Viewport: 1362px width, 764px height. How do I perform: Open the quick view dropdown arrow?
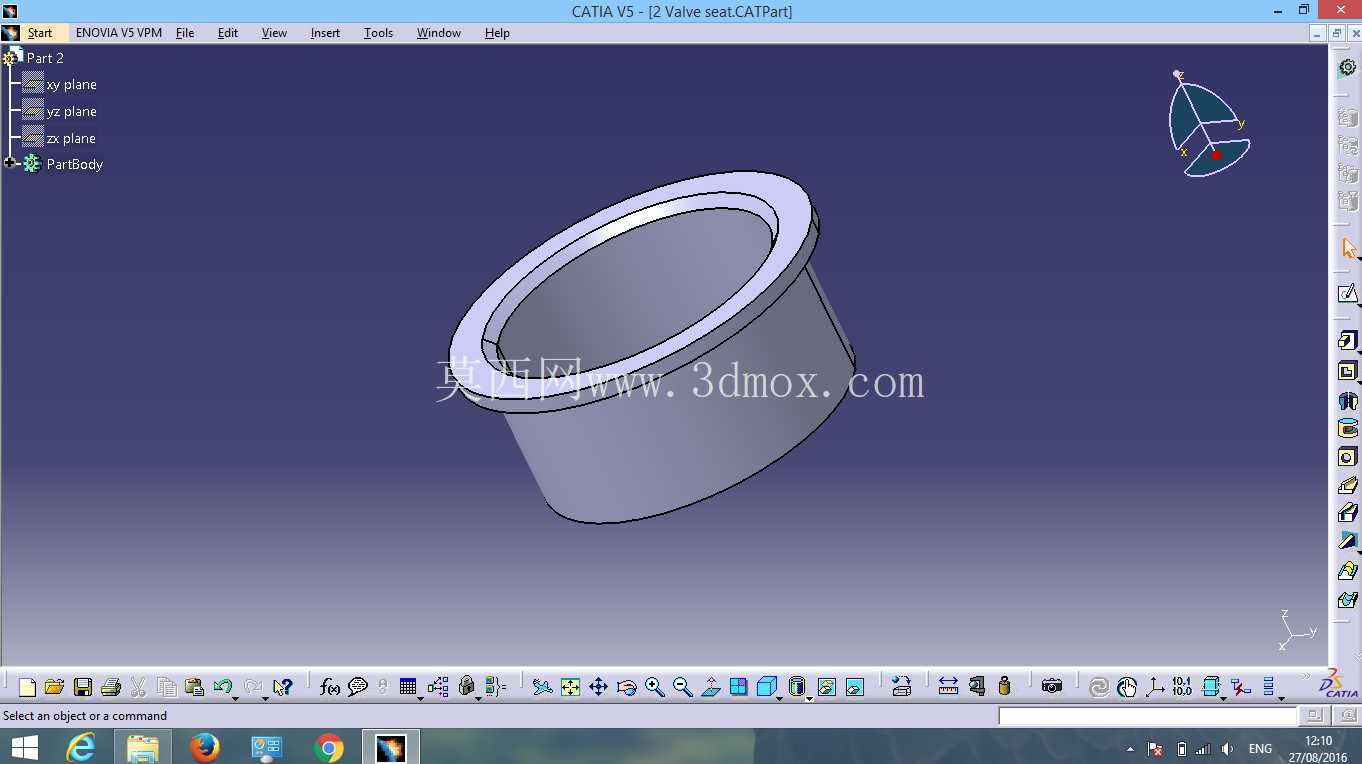click(x=780, y=697)
